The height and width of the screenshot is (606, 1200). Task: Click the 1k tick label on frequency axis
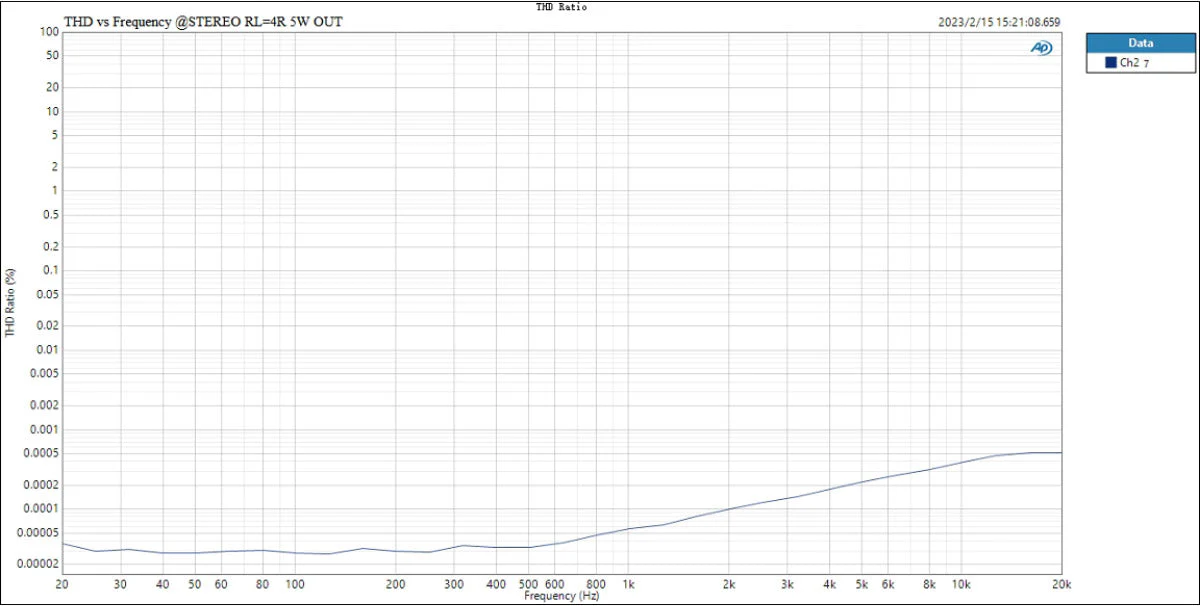629,584
